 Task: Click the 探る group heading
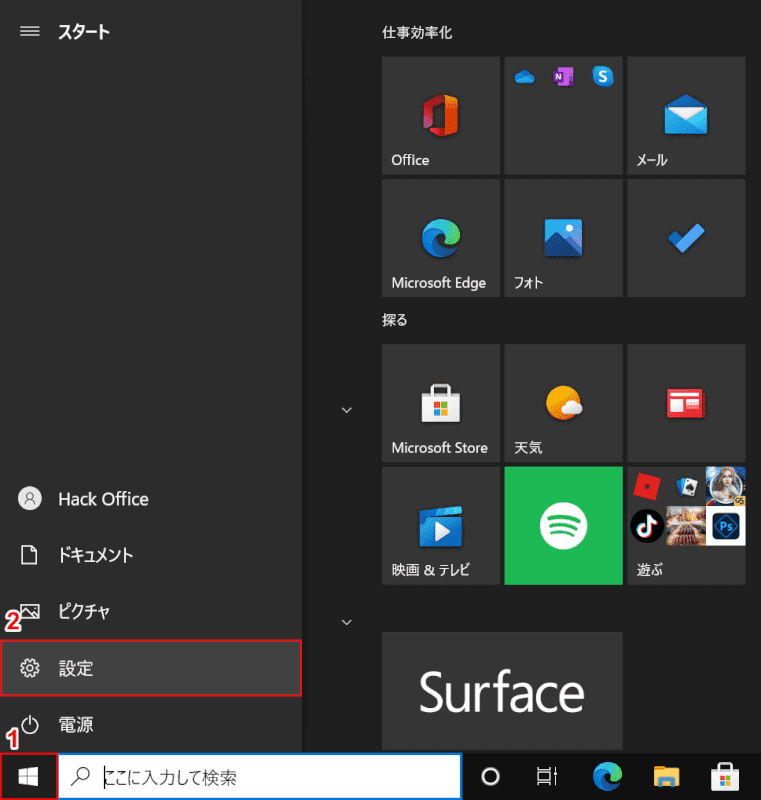[x=395, y=320]
